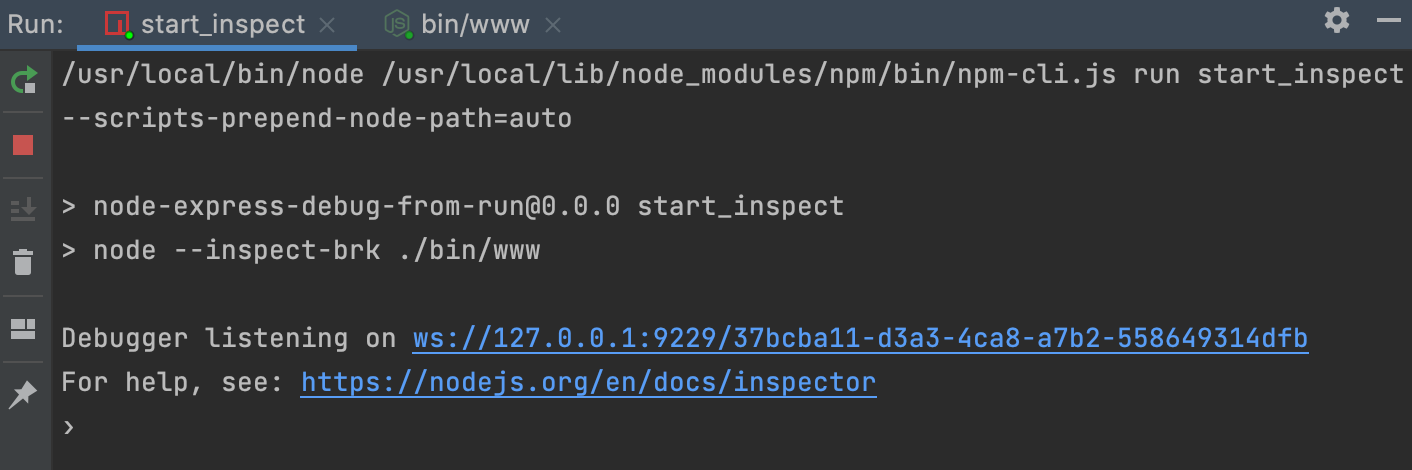The width and height of the screenshot is (1412, 470).
Task: Restore the tool window layout
Action: (23, 329)
